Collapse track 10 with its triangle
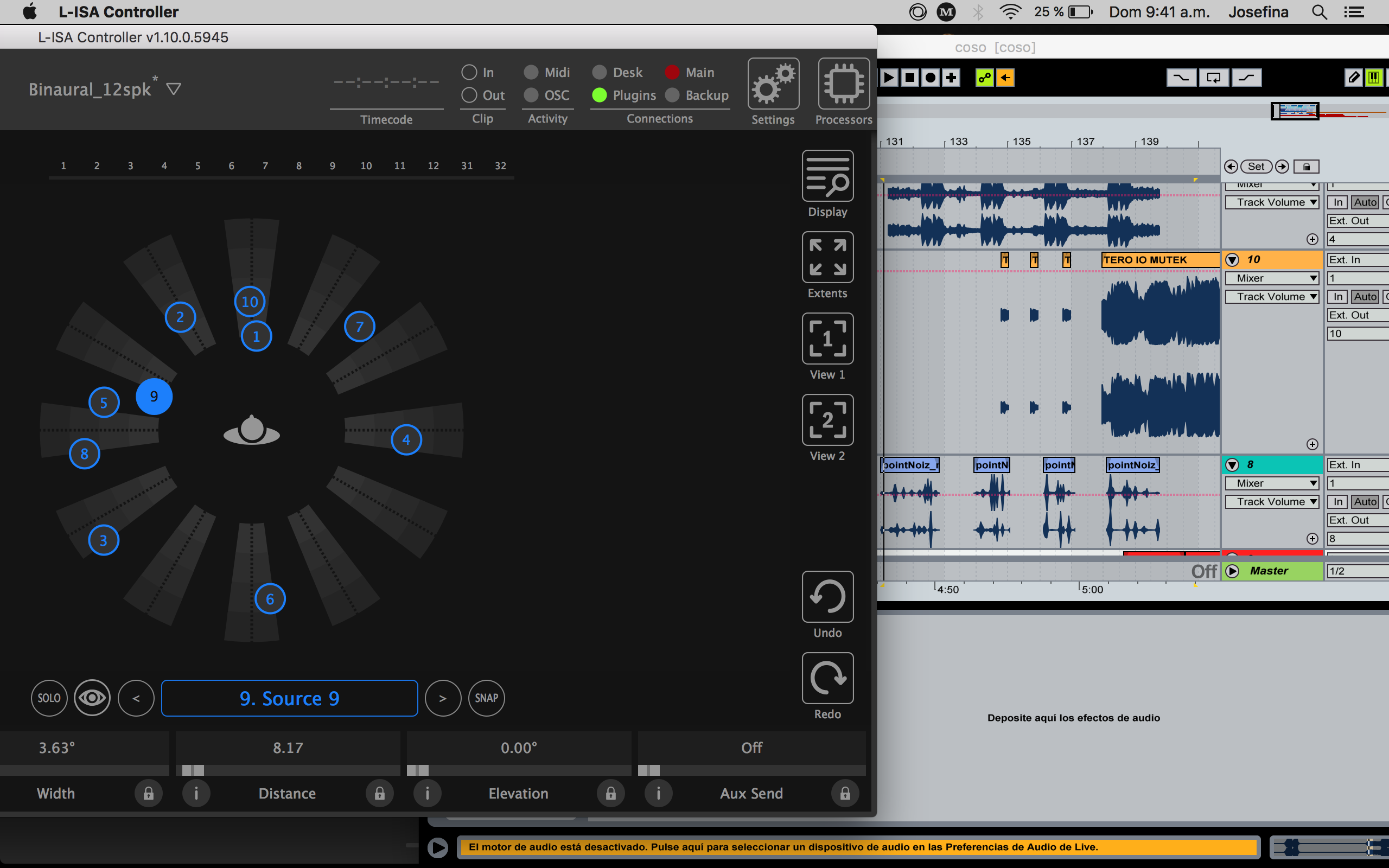Image resolution: width=1389 pixels, height=868 pixels. tap(1232, 260)
